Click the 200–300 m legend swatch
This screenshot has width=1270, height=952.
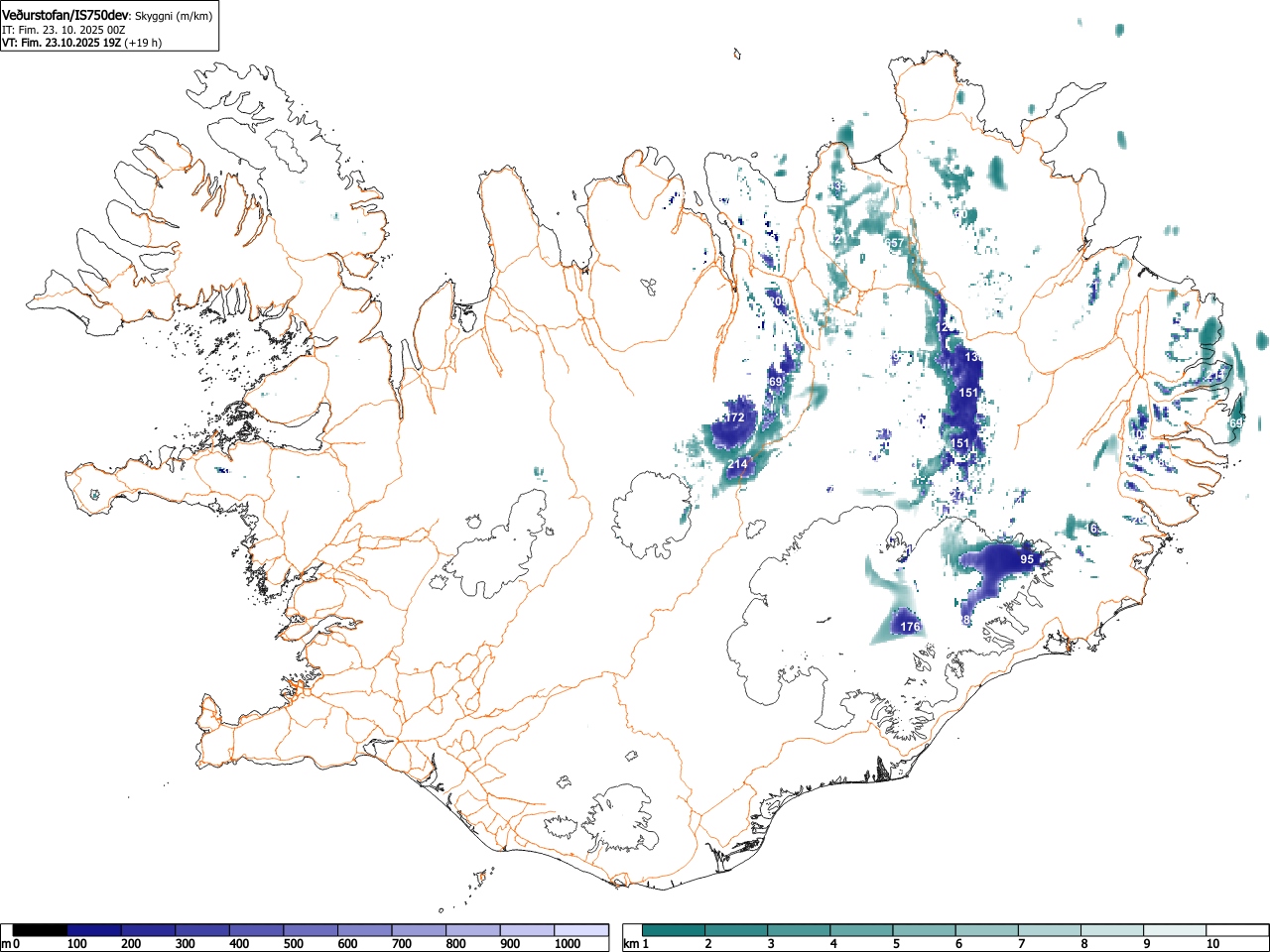[149, 930]
